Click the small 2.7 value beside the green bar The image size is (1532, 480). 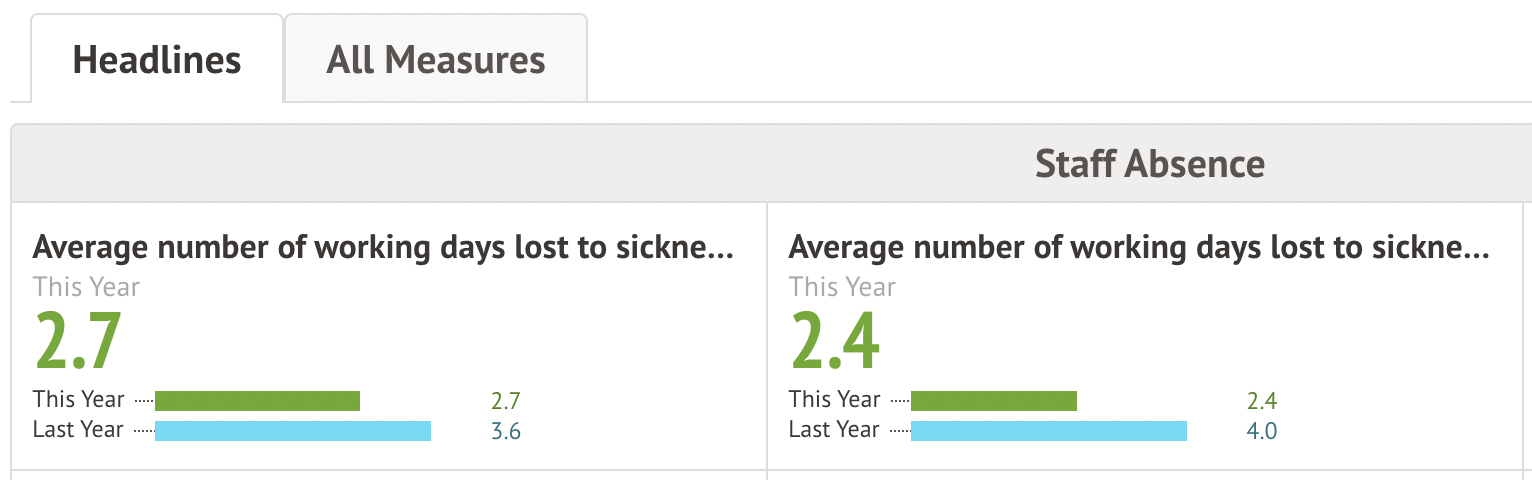click(x=506, y=402)
